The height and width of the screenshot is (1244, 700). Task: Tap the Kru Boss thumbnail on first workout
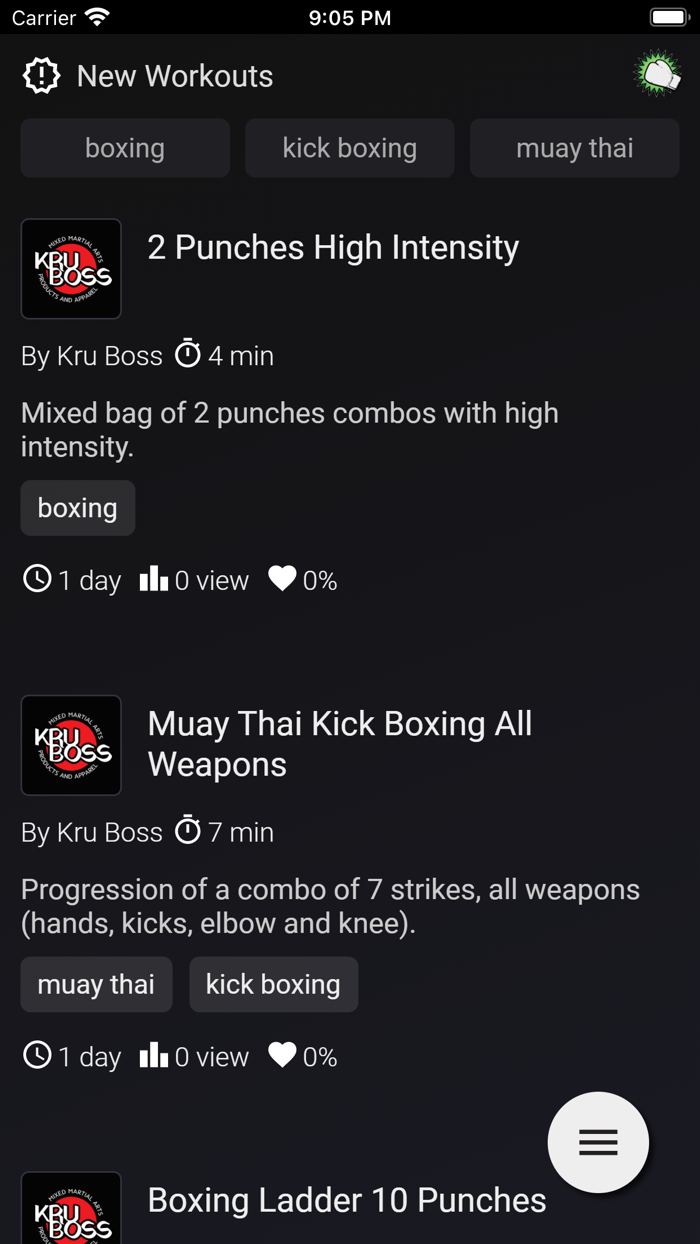(71, 269)
